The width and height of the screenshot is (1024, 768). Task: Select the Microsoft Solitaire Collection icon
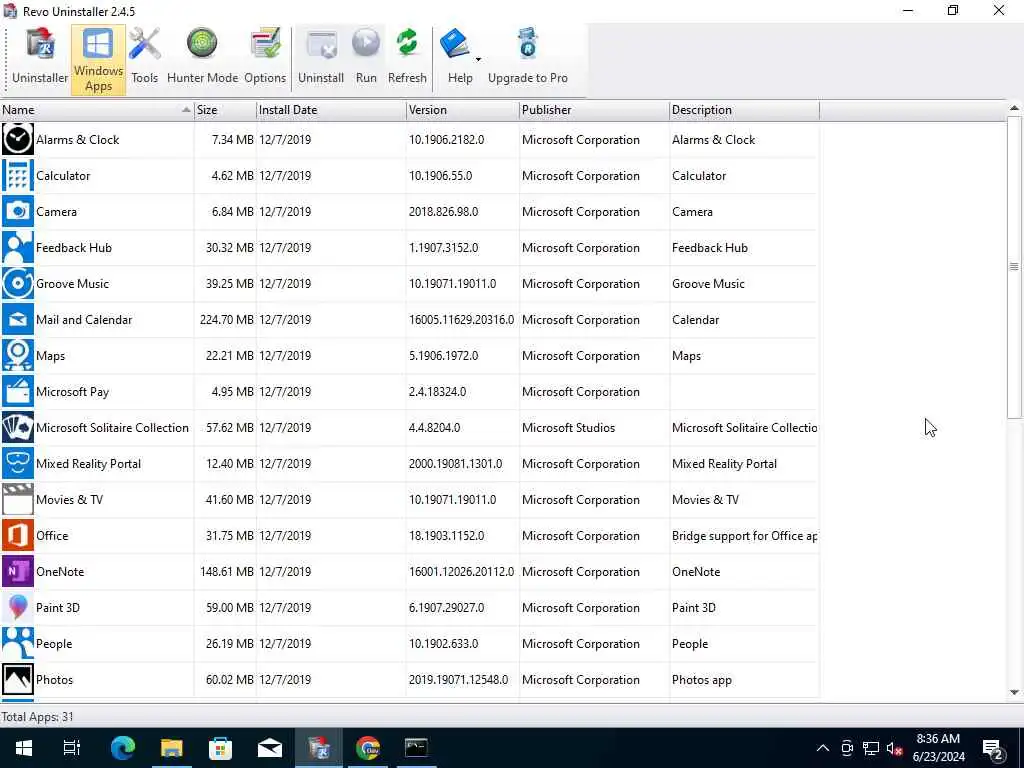click(x=18, y=428)
